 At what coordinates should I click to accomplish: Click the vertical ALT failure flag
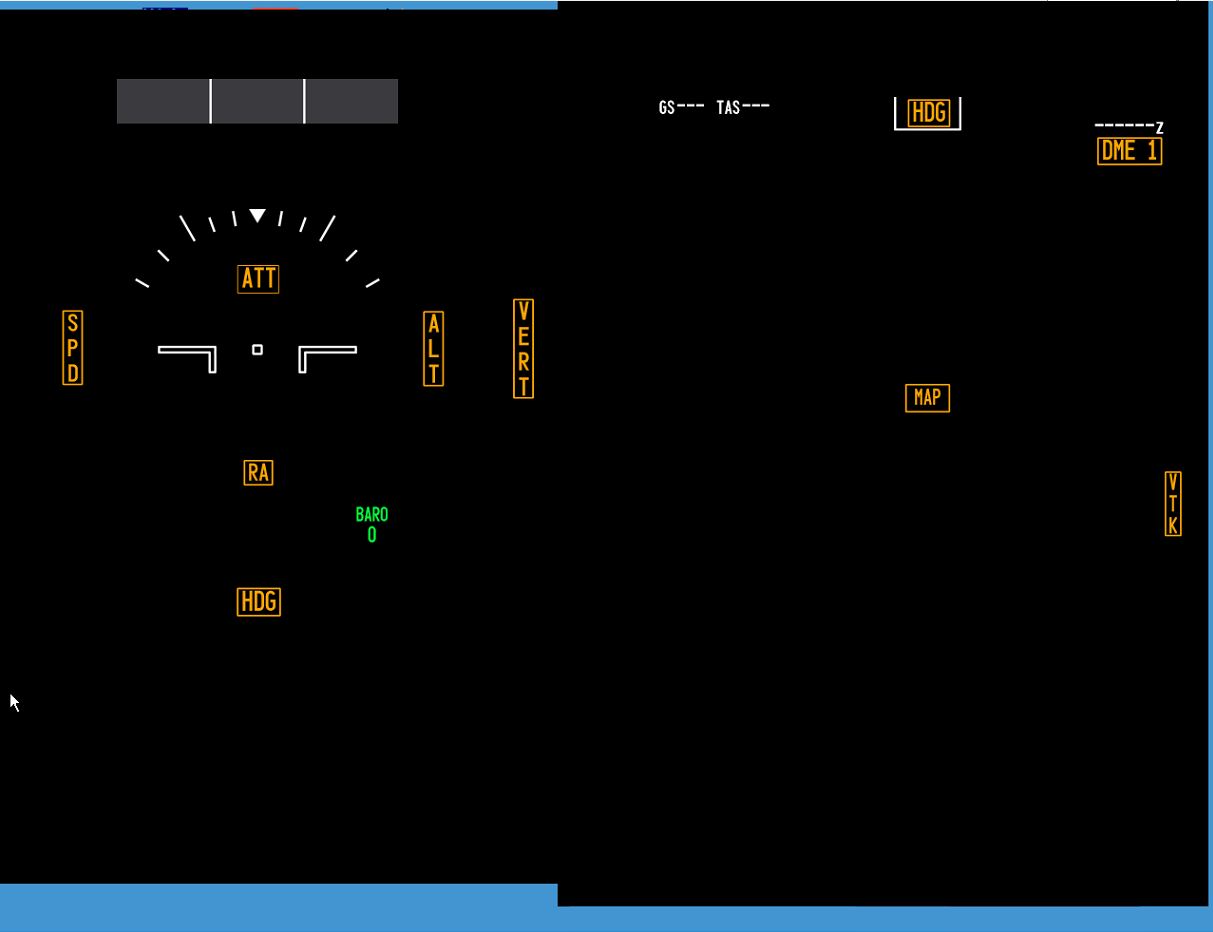[x=433, y=349]
